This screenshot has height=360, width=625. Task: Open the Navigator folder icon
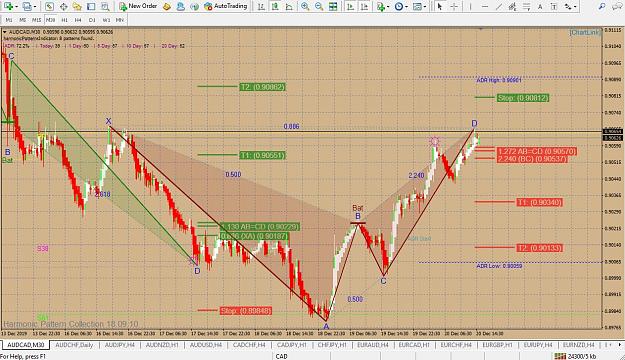tap(77, 6)
